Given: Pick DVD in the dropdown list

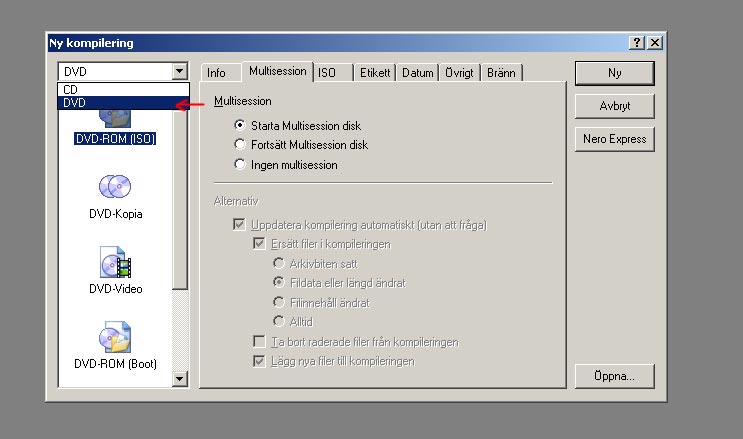Looking at the screenshot, I should (x=123, y=102).
